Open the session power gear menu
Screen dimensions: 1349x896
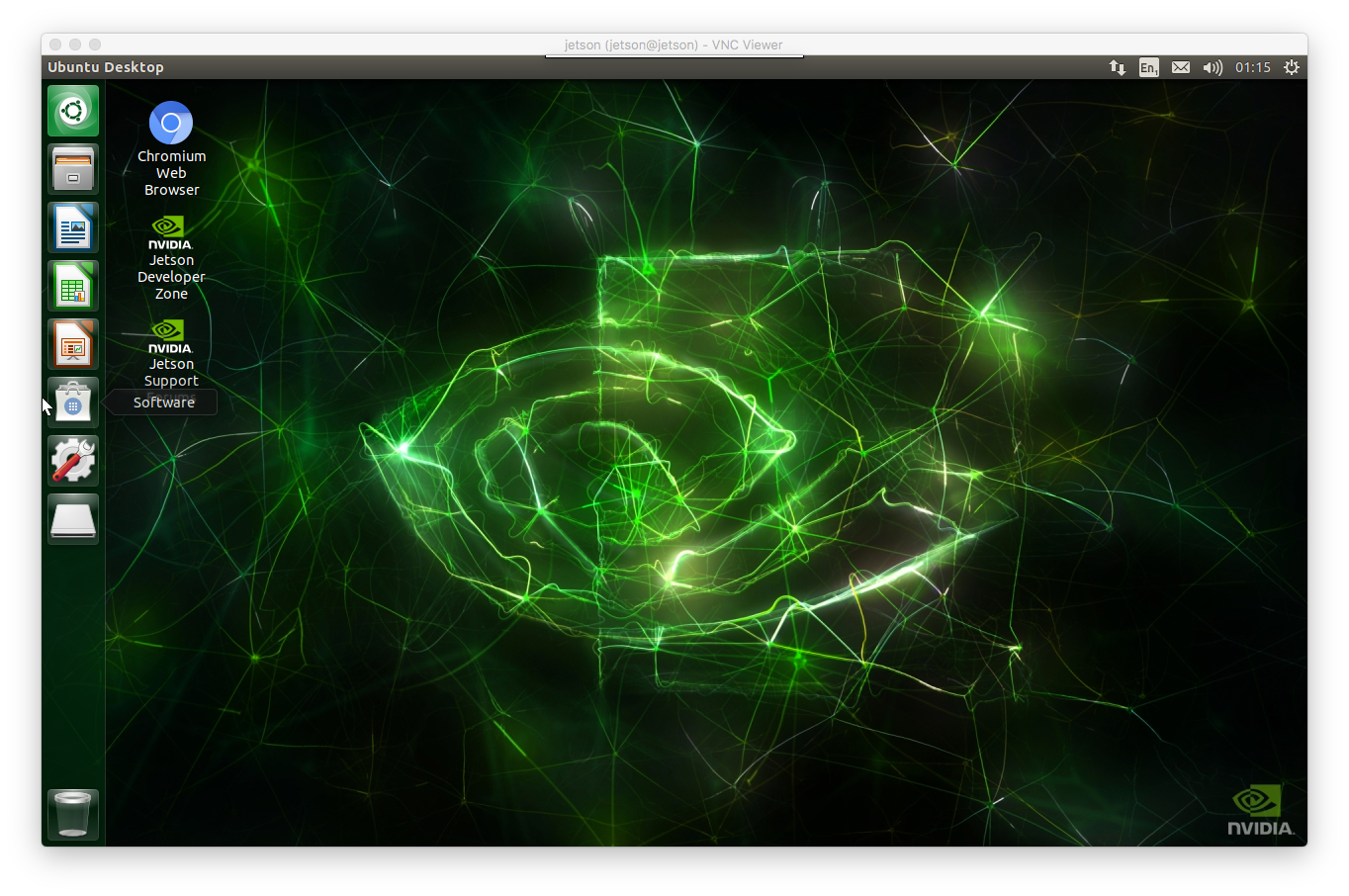(x=1292, y=67)
